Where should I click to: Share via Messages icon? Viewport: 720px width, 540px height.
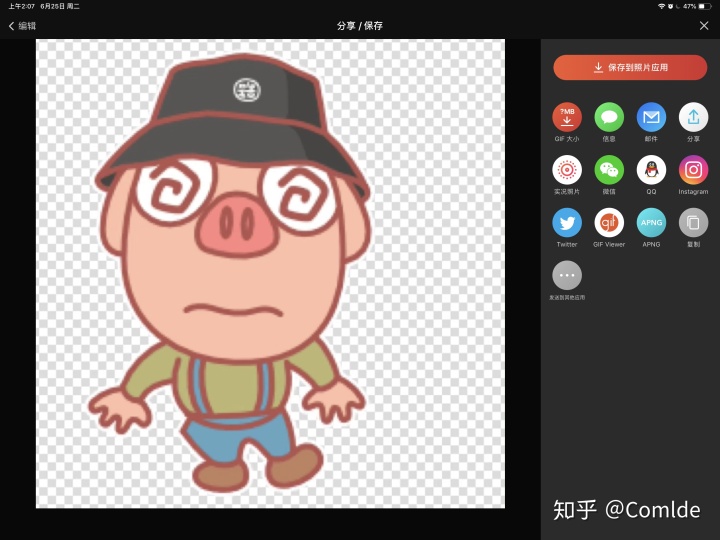609,117
